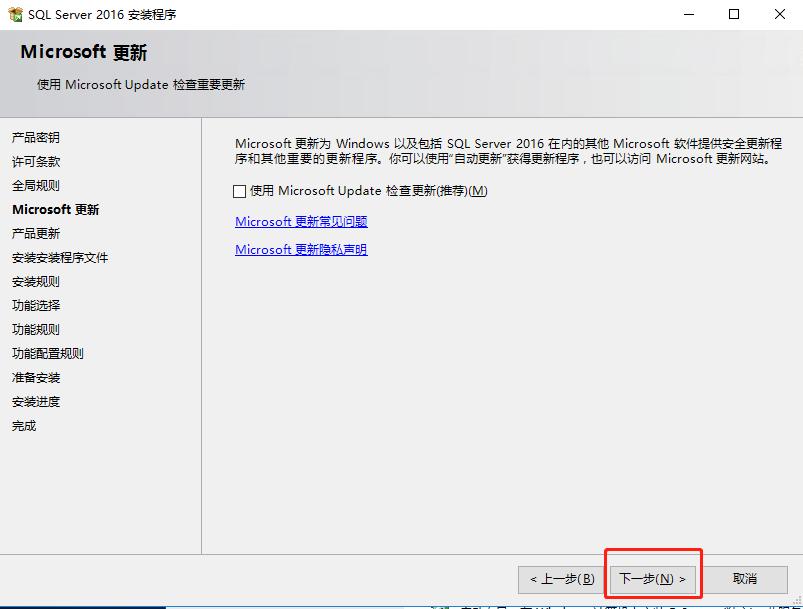Select the 产品密钥 step in the sidebar
803x609 pixels.
click(36, 138)
